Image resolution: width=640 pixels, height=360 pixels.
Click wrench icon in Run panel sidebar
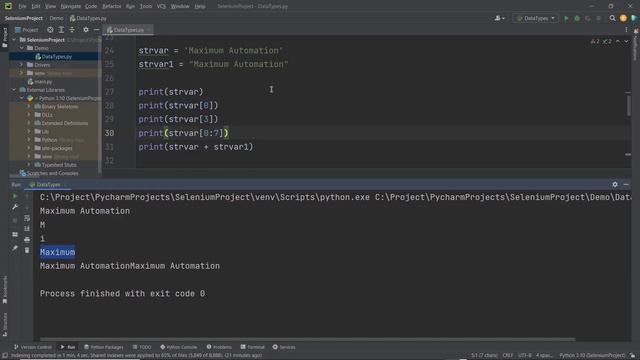(x=15, y=207)
